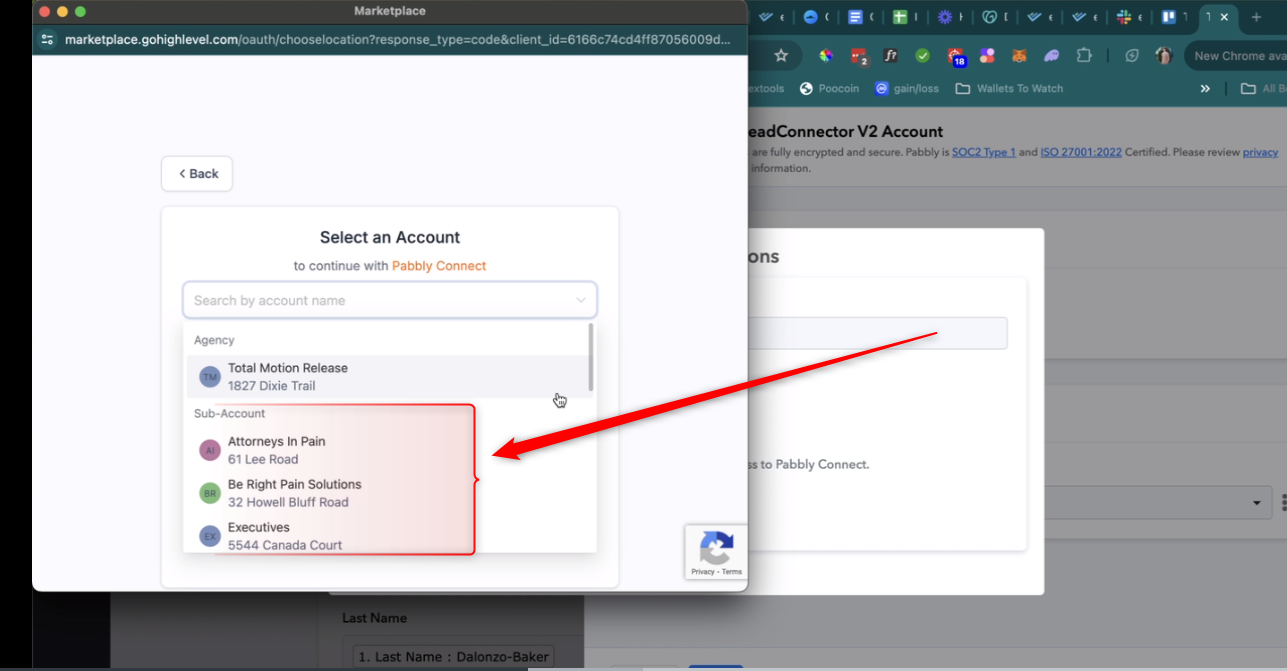Select the Total Motion Release agency account
The image size is (1287, 671).
[388, 377]
